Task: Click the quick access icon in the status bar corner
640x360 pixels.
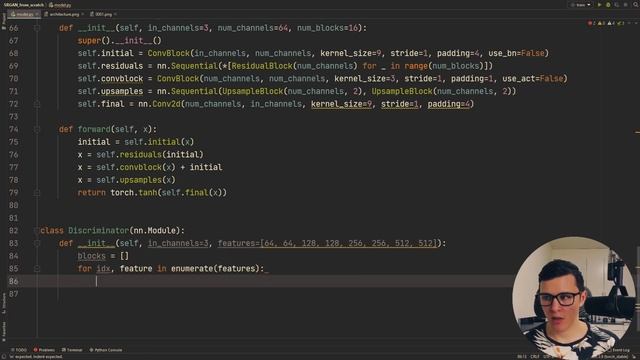Action: click(4, 357)
